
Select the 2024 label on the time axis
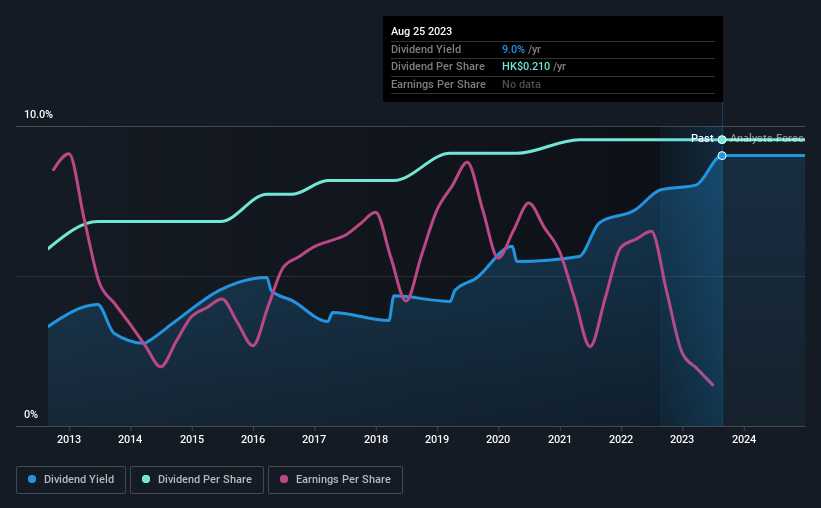744,439
